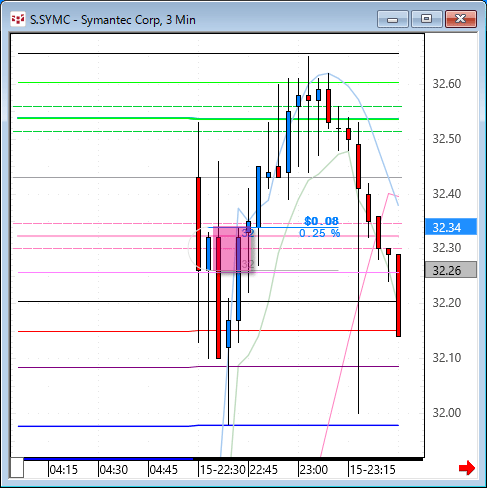The width and height of the screenshot is (487, 488).
Task: Click the small square at chart bottom-left
Action: click(x=17, y=468)
